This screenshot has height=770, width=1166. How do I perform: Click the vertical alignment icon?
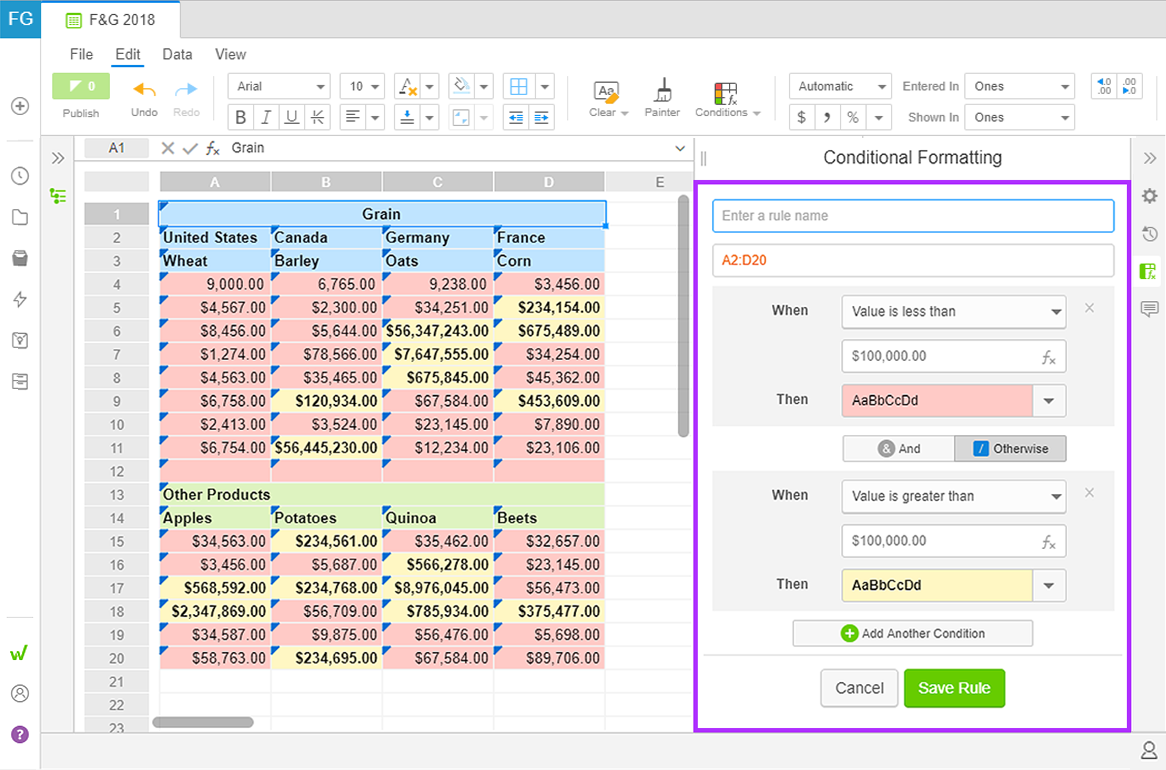407,117
